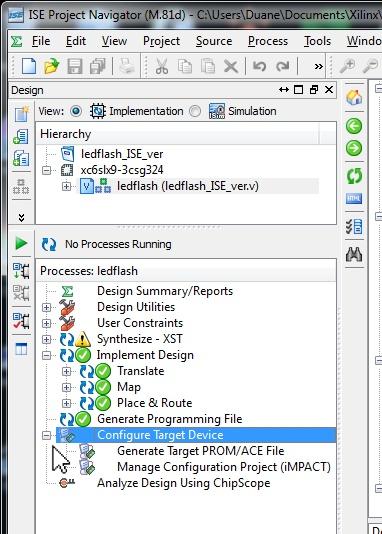Open the File menu
Screen dimensions: 382x534
41,41
